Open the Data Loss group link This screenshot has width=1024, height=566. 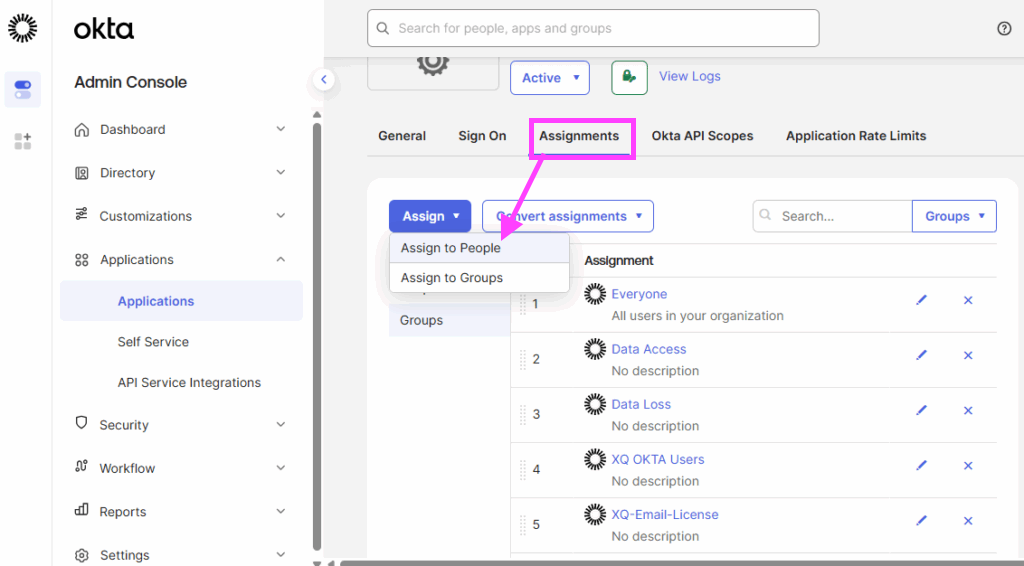click(641, 404)
